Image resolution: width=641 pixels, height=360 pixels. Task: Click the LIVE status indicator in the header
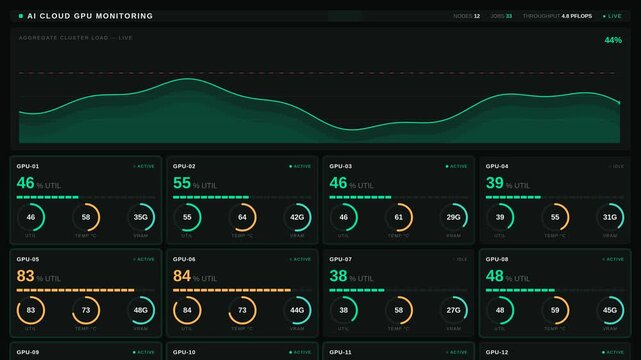612,16
